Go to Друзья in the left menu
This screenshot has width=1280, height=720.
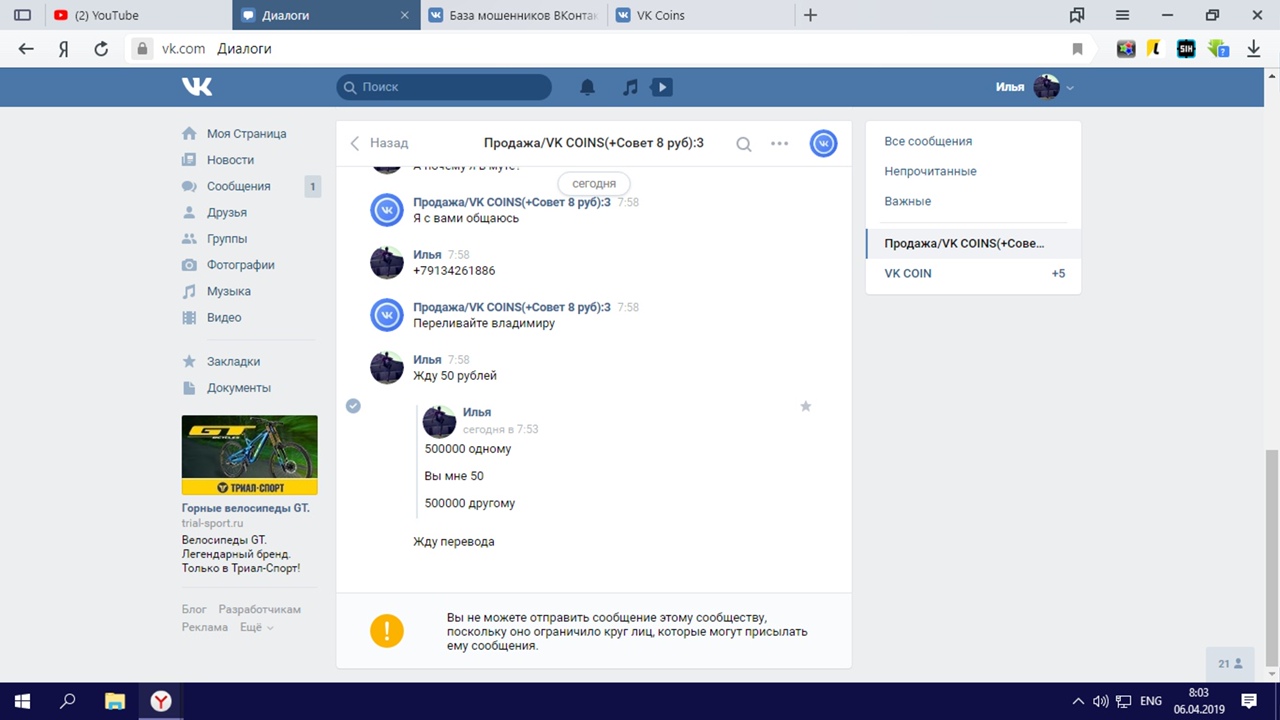click(226, 212)
